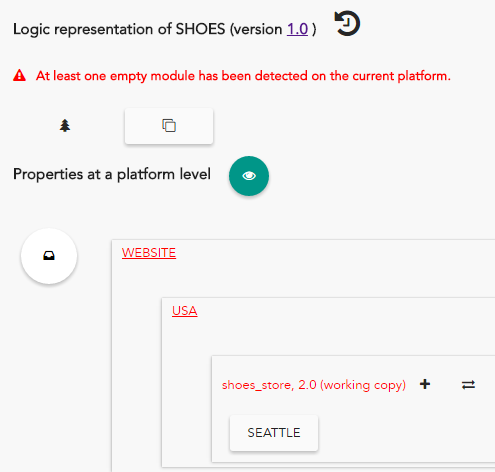Viewport: 495px width, 472px height.
Task: Click the restore history clock icon
Action: 347,23
